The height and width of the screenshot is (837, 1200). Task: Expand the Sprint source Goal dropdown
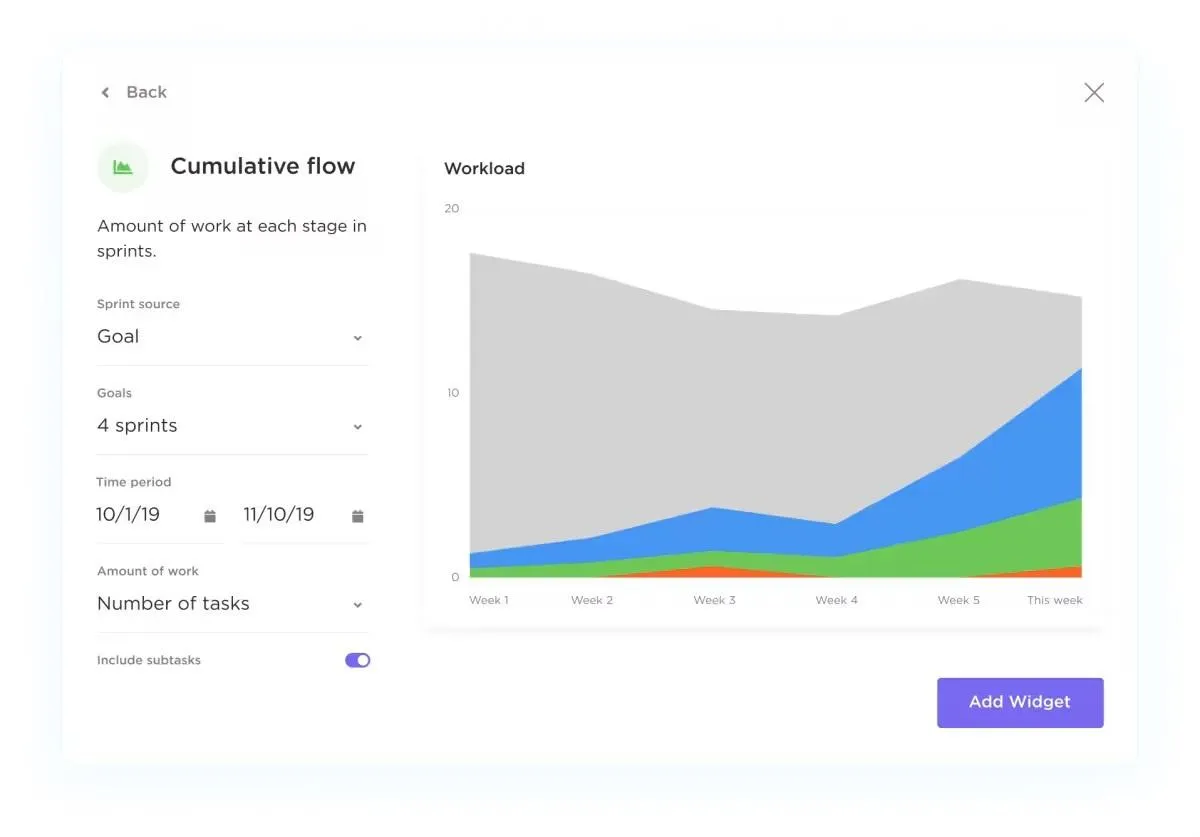point(232,337)
